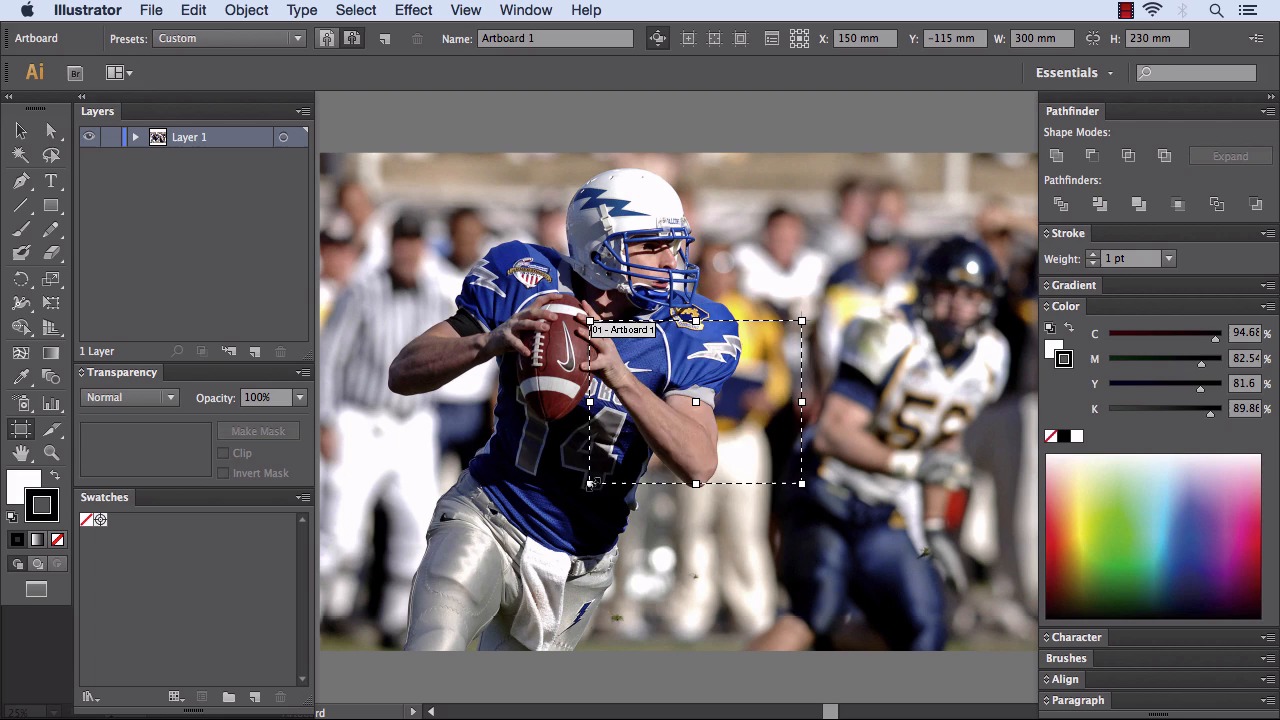Select the Rotate tool
1280x720 pixels.
[x=21, y=279]
